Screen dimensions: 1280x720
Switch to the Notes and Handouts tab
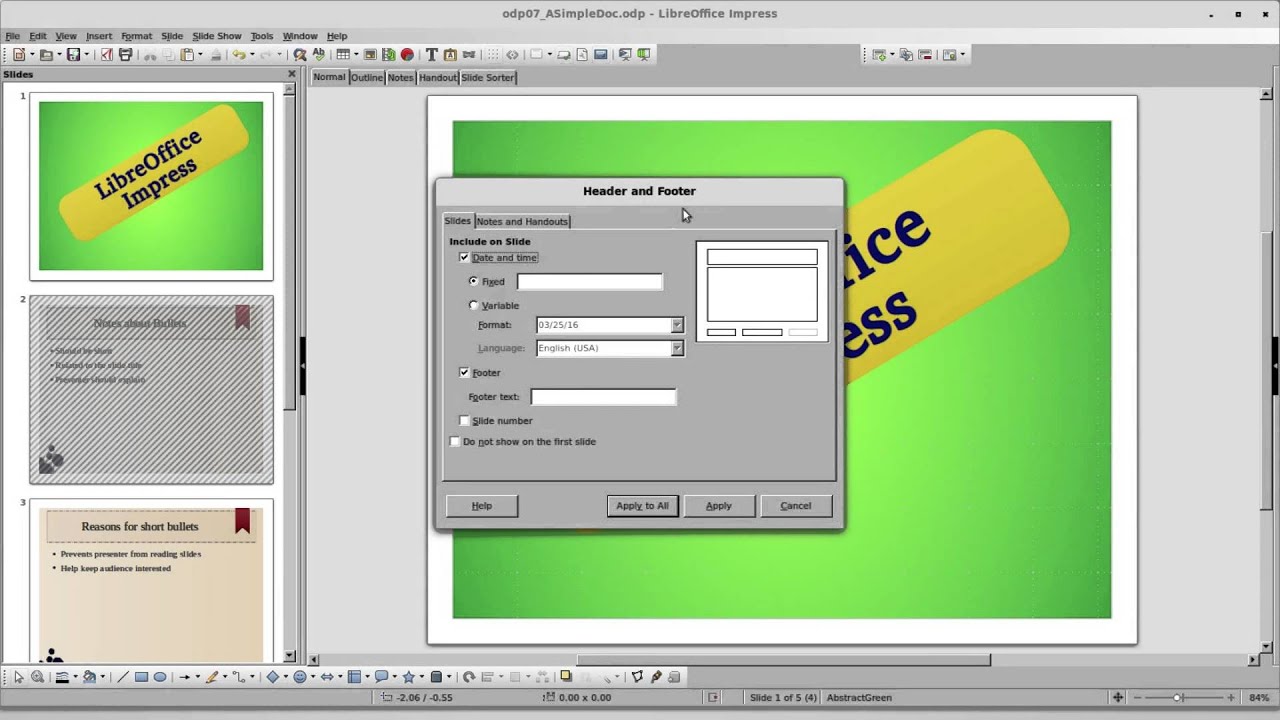pos(522,221)
